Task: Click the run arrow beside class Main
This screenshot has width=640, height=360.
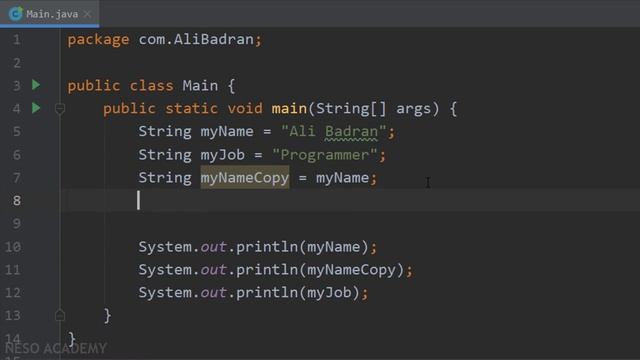Action: point(36,85)
